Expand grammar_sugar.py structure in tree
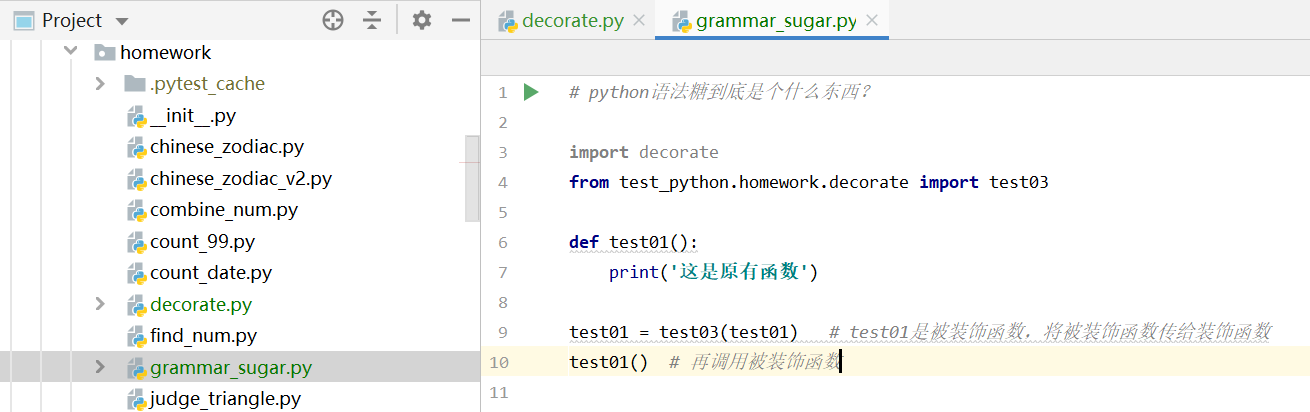Image resolution: width=1310 pixels, height=412 pixels. click(100, 367)
